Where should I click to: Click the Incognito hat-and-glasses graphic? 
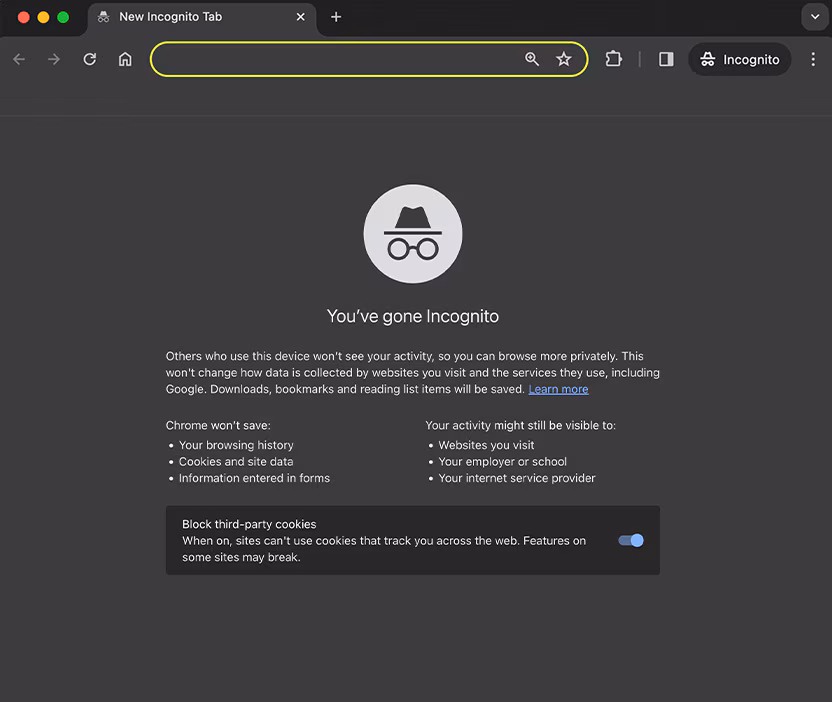[412, 233]
